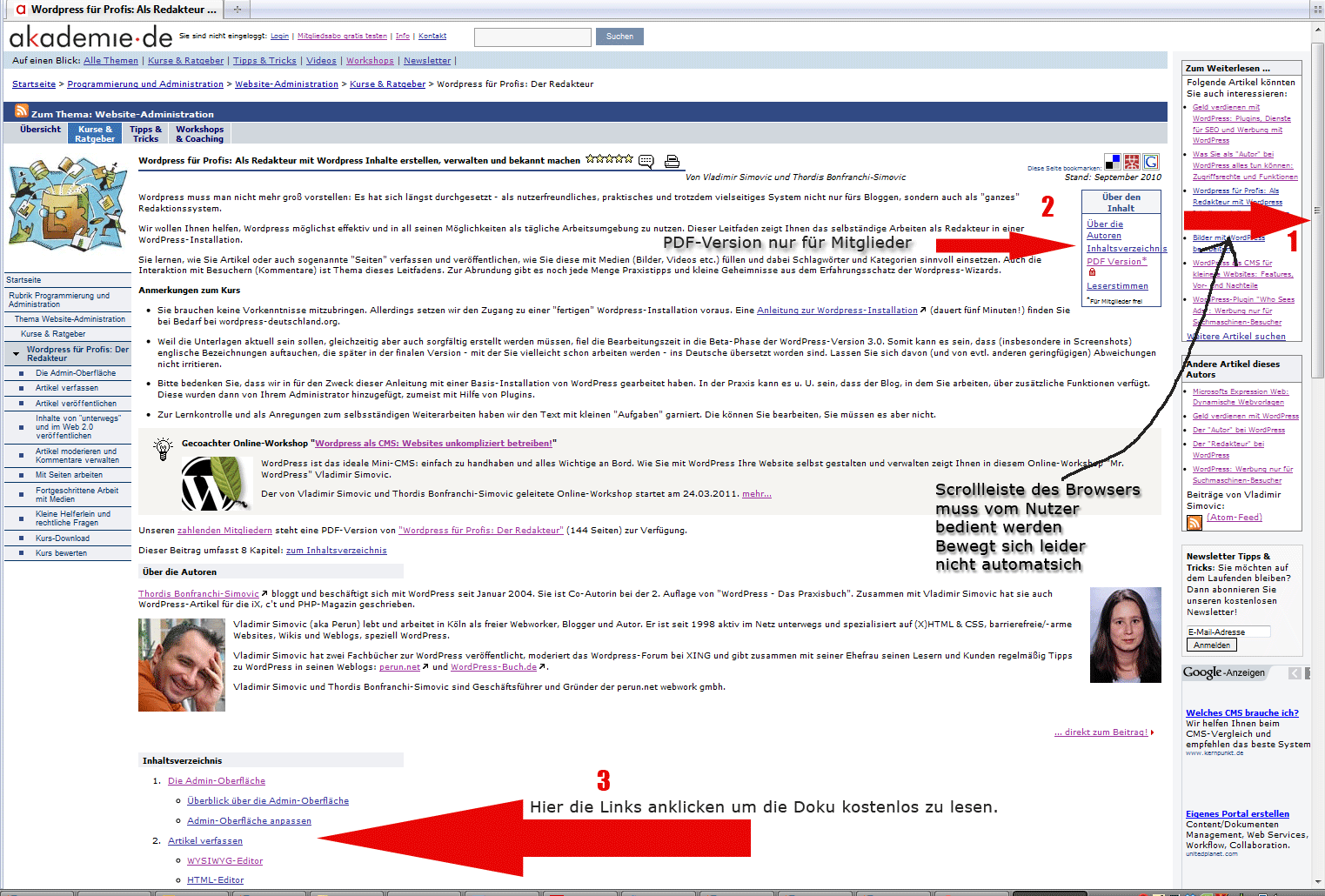Click the photo of Vladimir Simovic

pos(182,665)
